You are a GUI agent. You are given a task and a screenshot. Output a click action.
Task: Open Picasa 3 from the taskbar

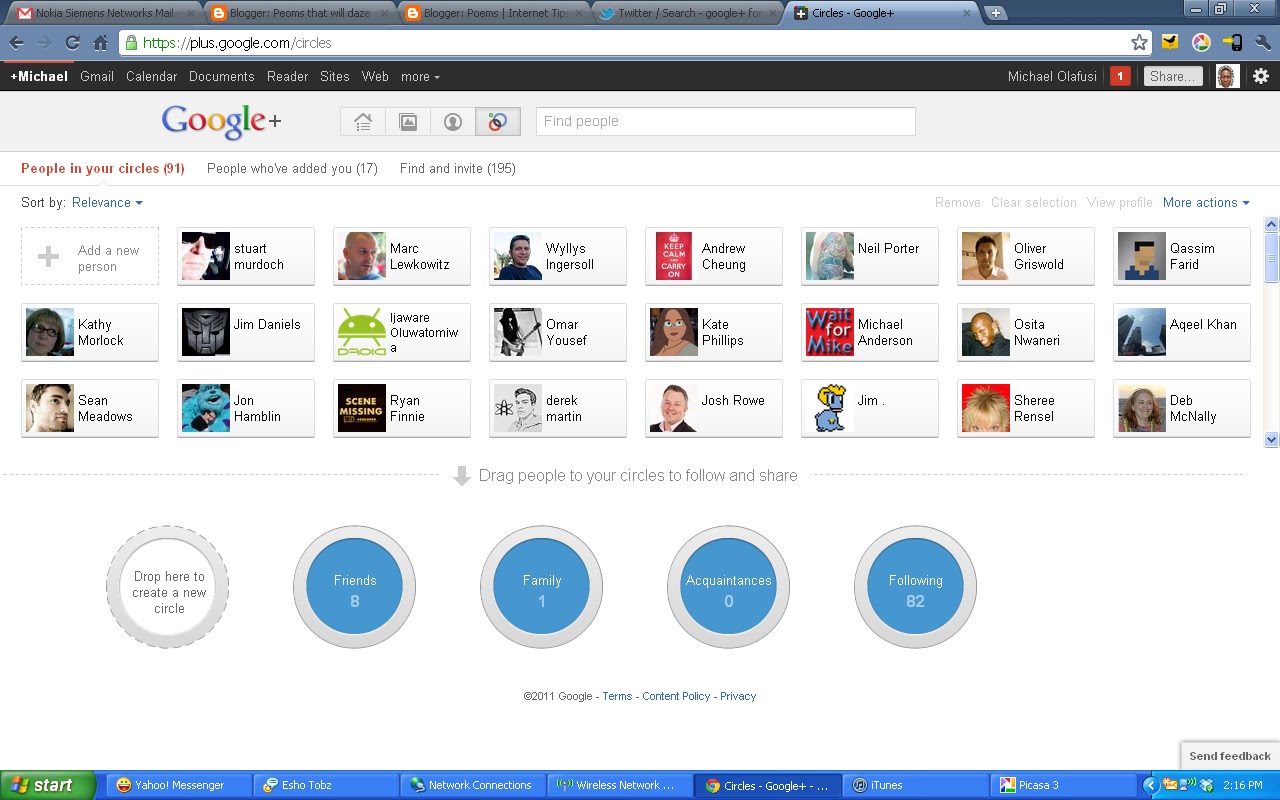(1062, 785)
